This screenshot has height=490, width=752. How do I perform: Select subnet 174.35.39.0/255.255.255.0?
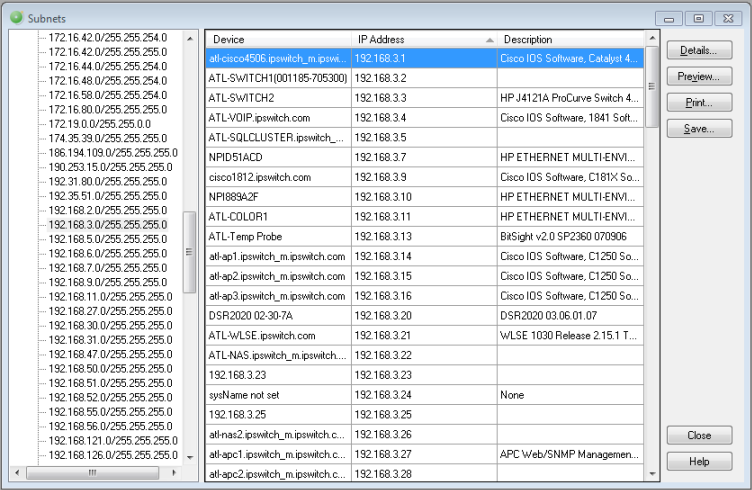107,138
